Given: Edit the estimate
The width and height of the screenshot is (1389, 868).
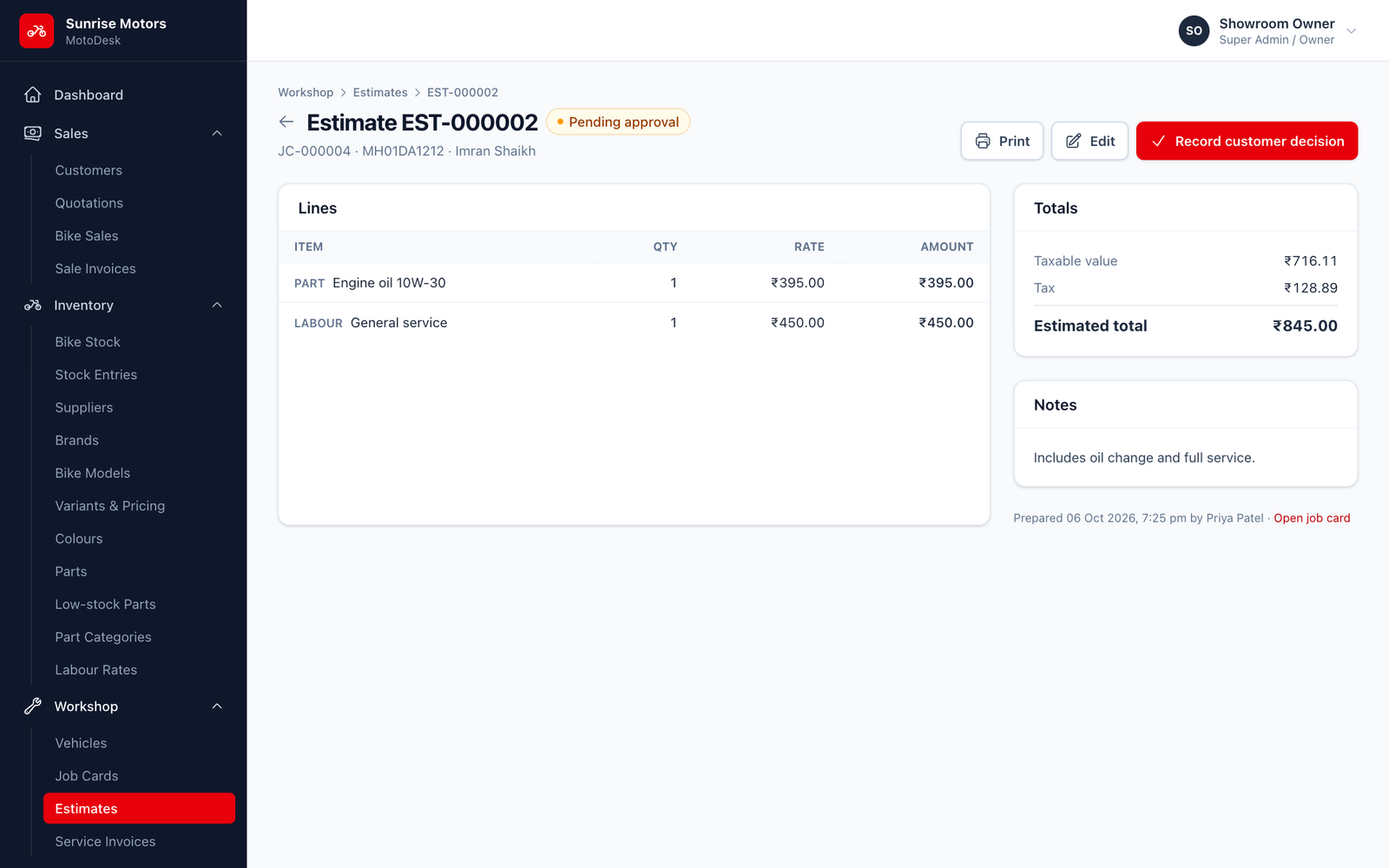Looking at the screenshot, I should 1089,141.
